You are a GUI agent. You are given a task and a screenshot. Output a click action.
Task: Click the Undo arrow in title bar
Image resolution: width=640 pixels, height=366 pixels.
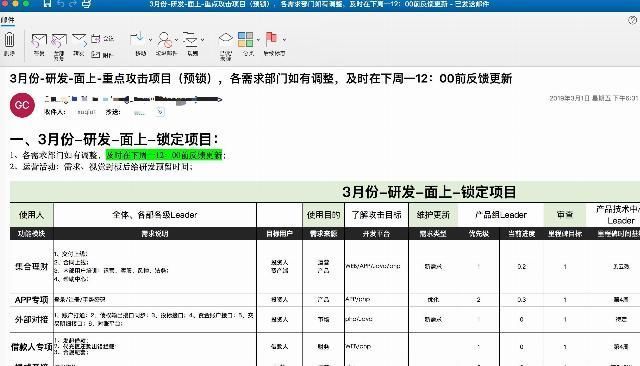(60, 4)
